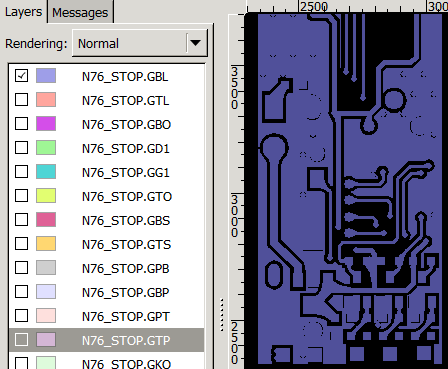Click the blue N76_STOP.GBL color swatch

pyautogui.click(x=46, y=76)
